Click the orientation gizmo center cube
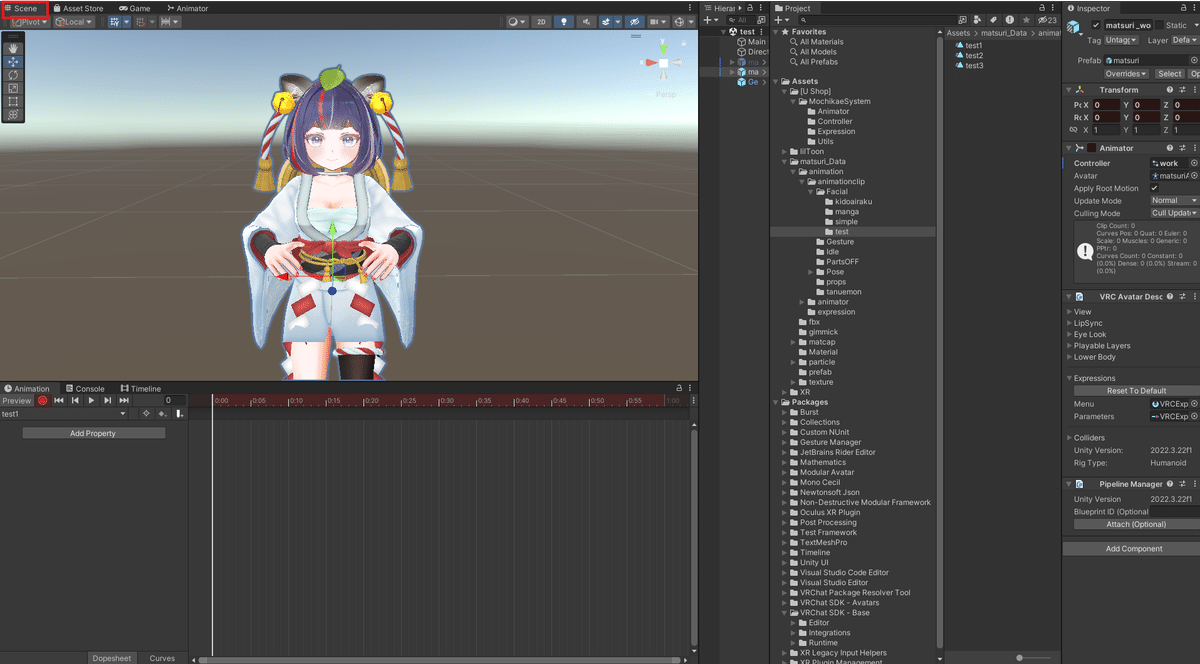Image resolution: width=1200 pixels, height=664 pixels. [662, 63]
